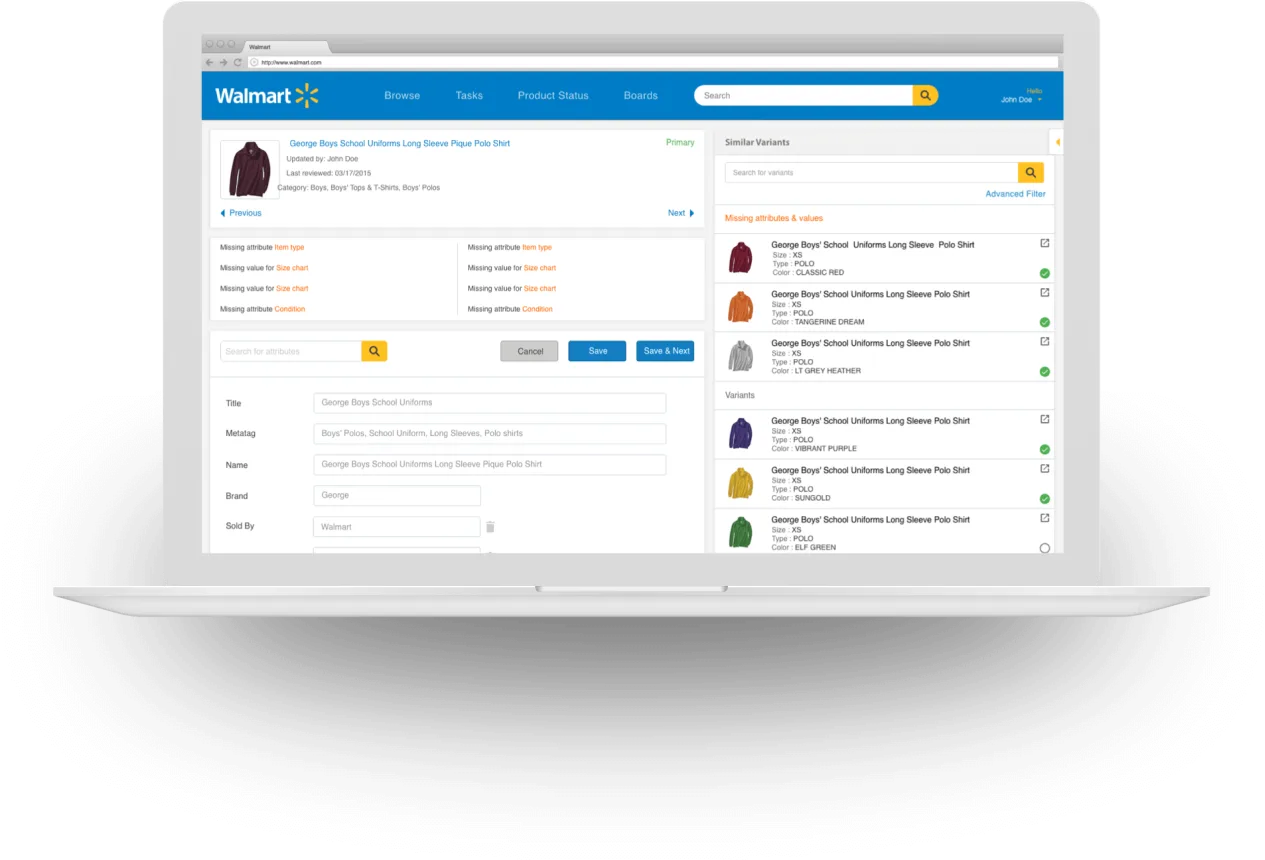The width and height of the screenshot is (1265, 860).
Task: Click the TANGERINE DREAM shirt thumbnail
Action: pos(740,307)
